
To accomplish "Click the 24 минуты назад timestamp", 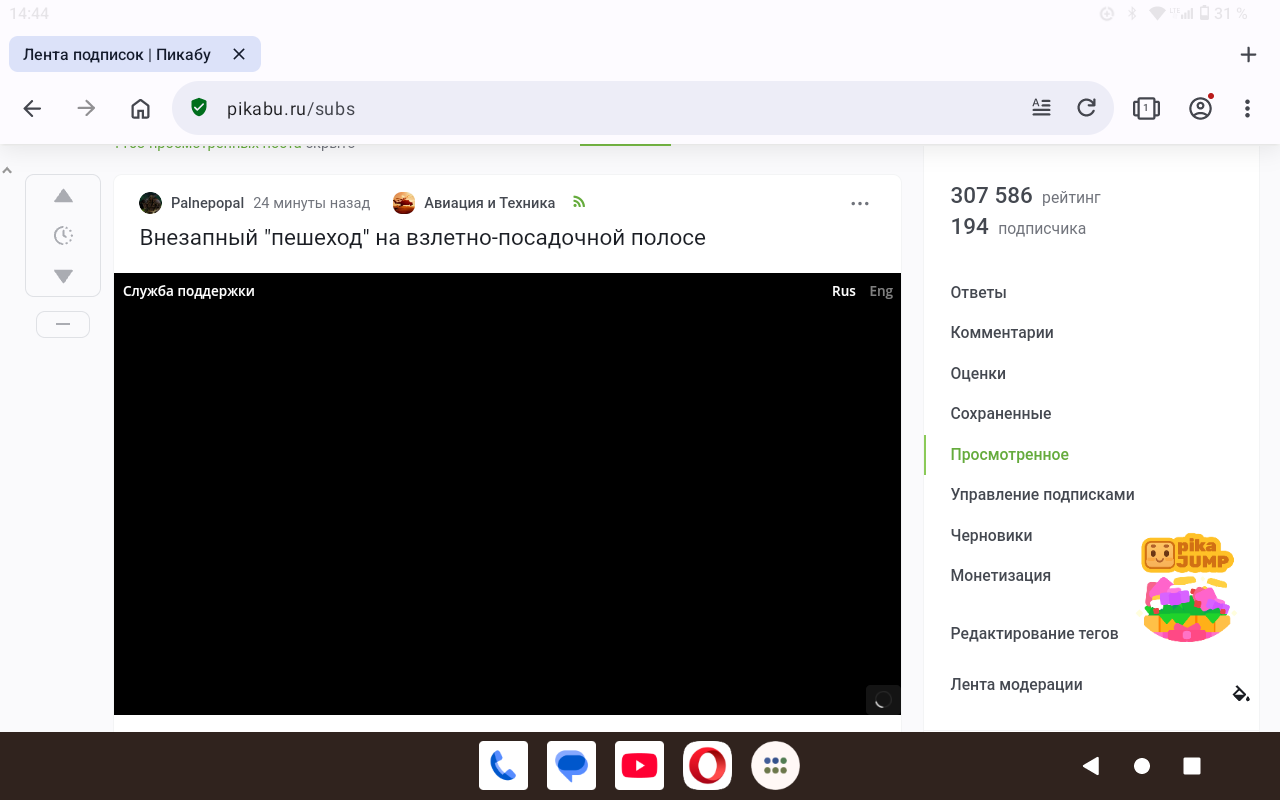I will [x=312, y=203].
